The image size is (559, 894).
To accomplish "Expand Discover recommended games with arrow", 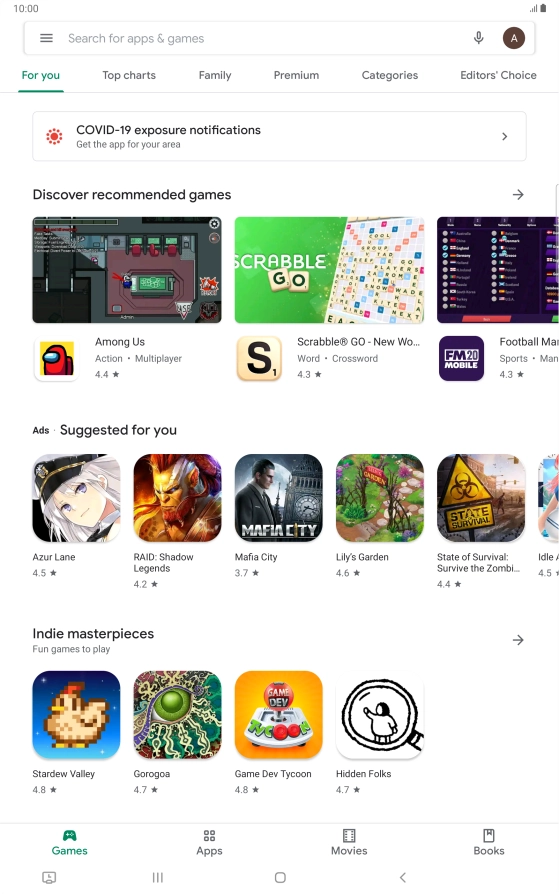I will pos(518,194).
